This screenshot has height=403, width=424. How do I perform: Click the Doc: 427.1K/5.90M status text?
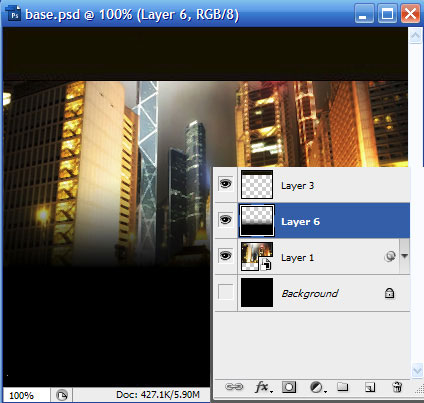(x=158, y=395)
